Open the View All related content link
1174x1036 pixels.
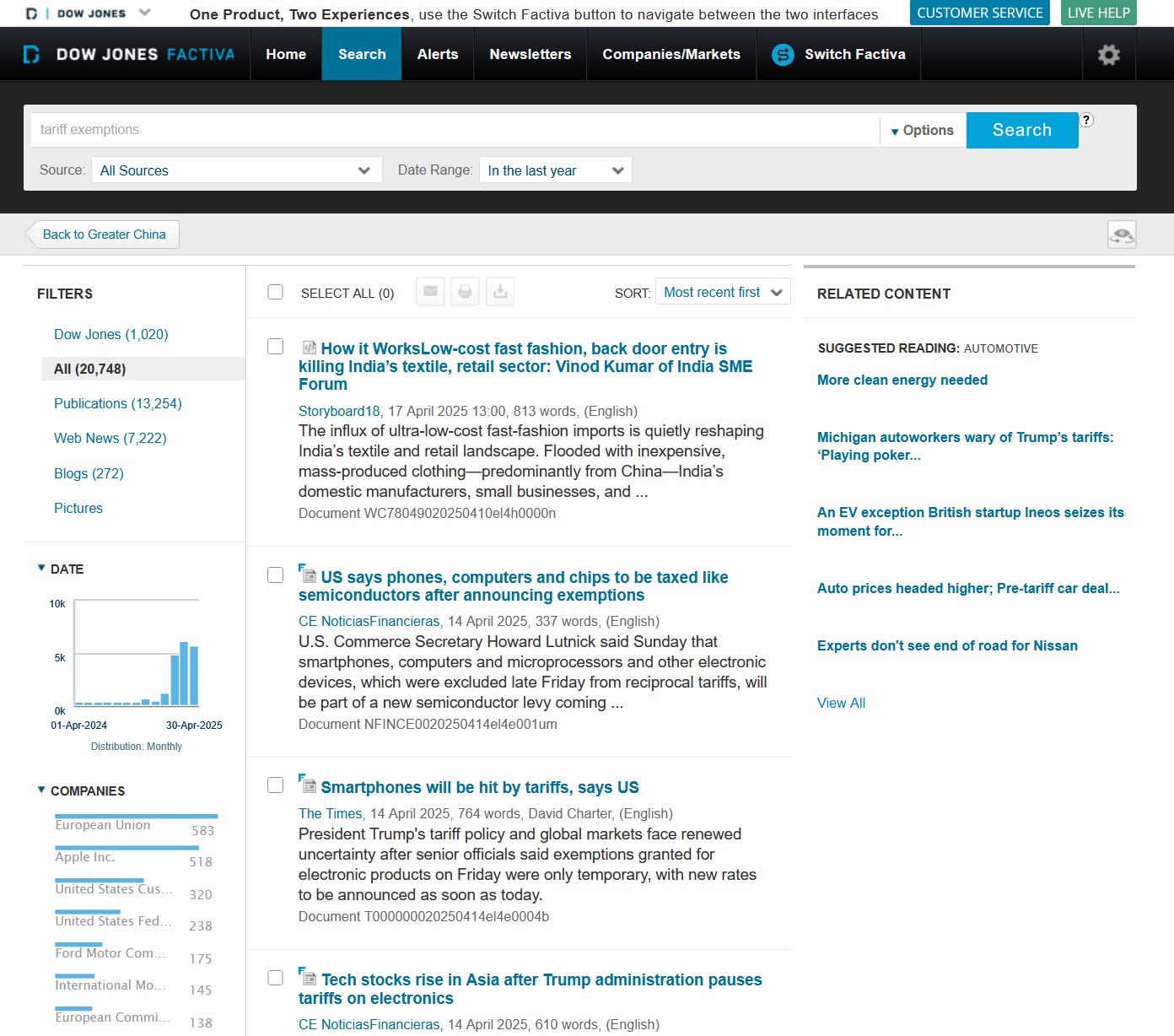coord(841,704)
